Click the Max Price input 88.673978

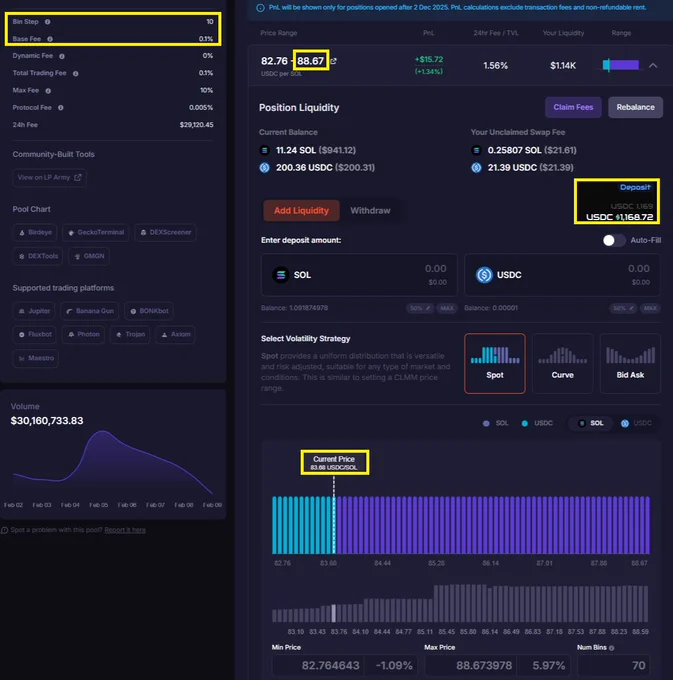pyautogui.click(x=471, y=666)
